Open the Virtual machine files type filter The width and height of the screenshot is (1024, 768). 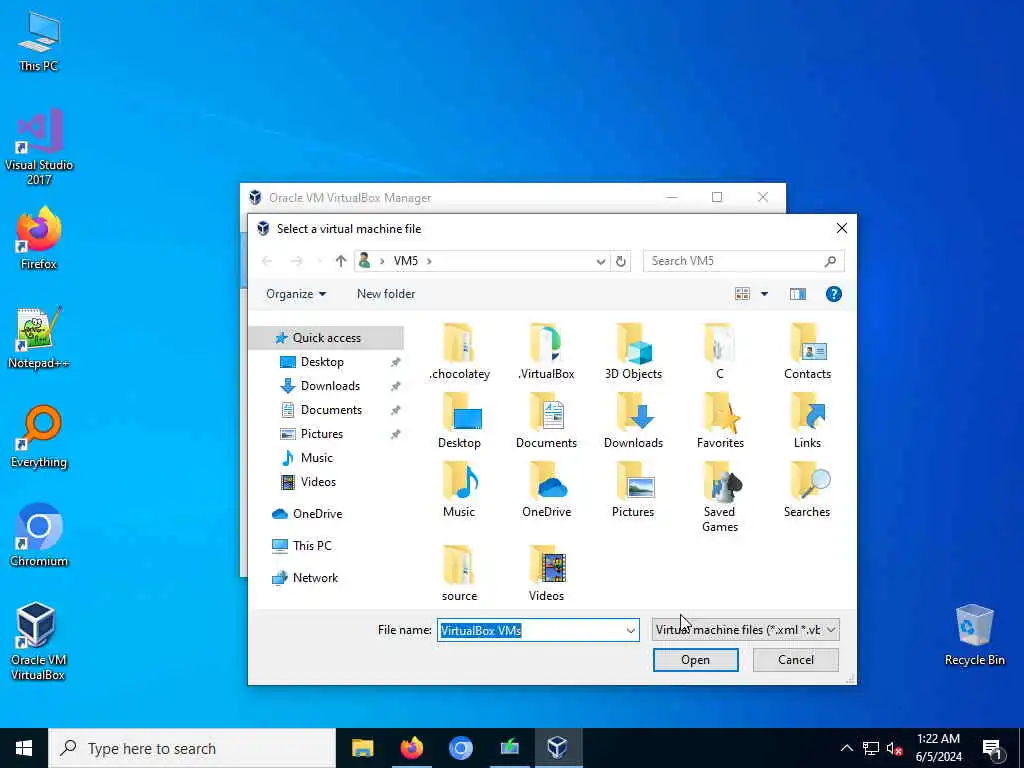point(745,630)
